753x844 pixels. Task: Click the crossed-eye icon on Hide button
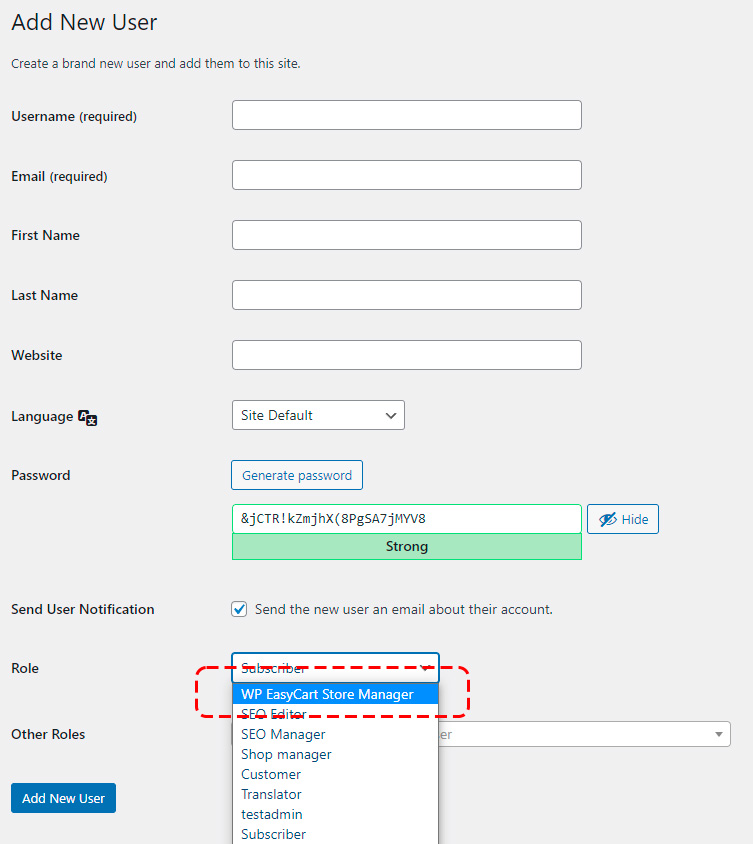point(606,520)
